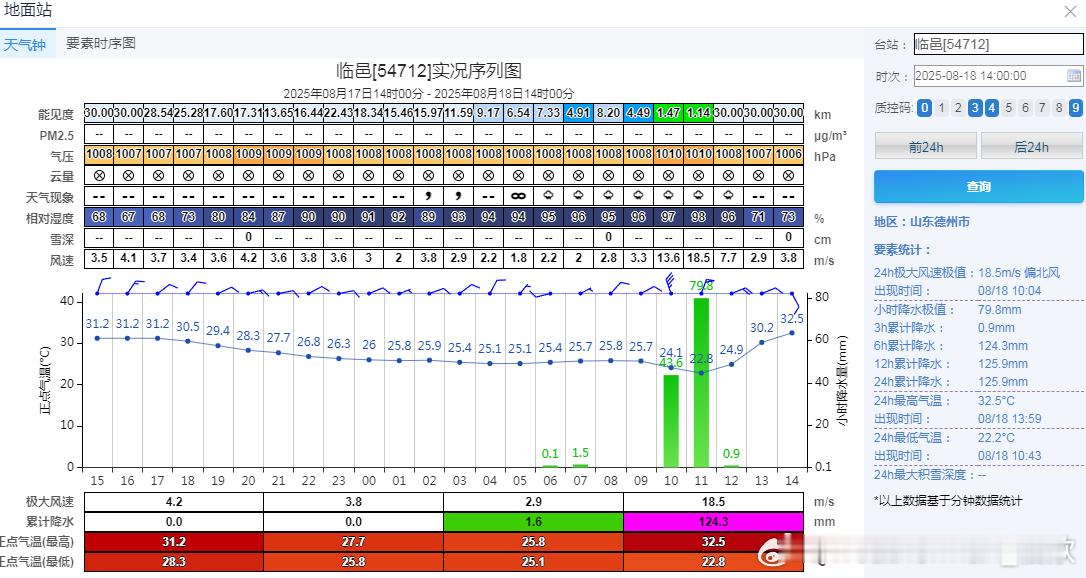Close the 地面站 dialog

(1070, 11)
